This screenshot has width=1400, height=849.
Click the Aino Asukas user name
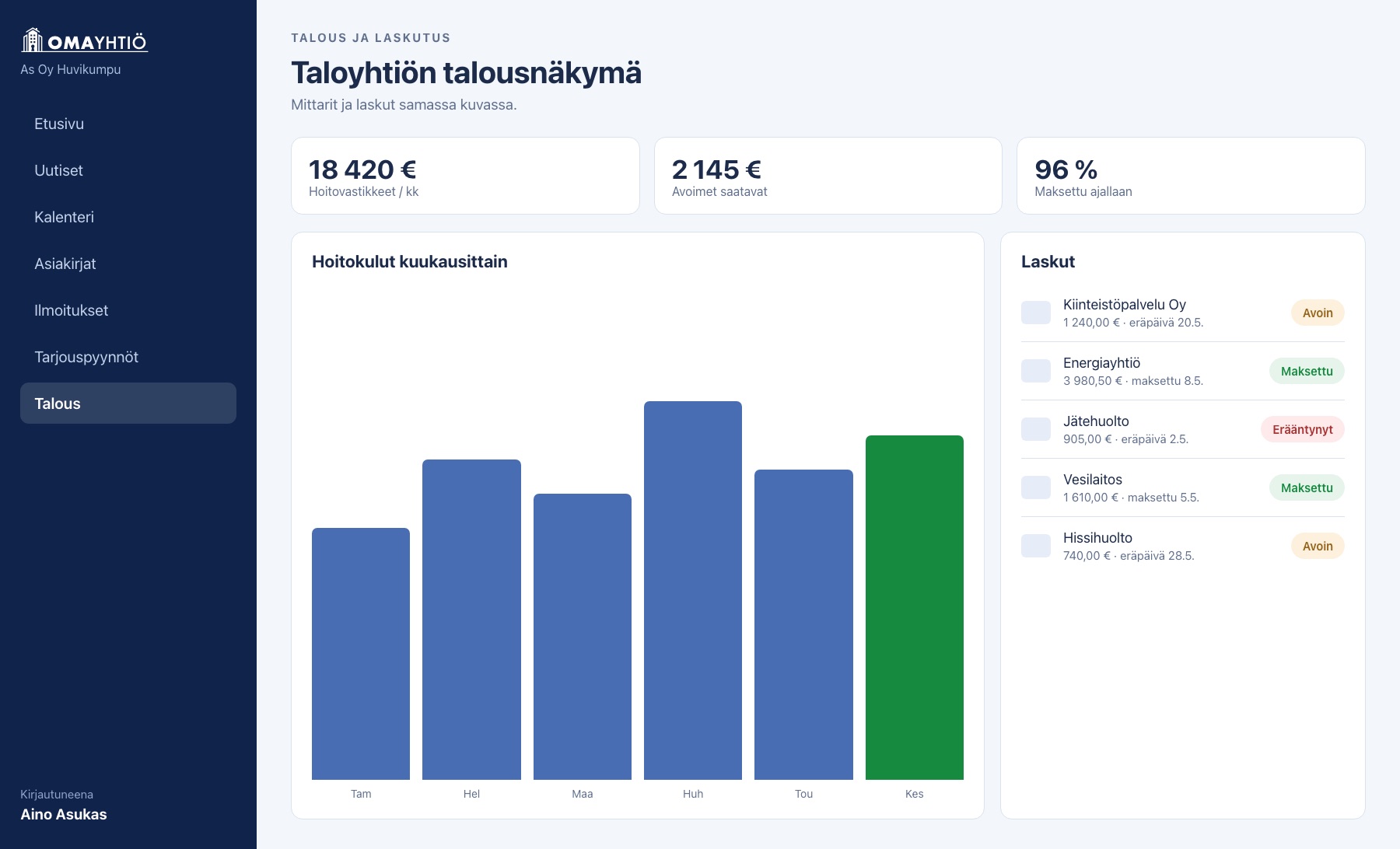click(64, 814)
